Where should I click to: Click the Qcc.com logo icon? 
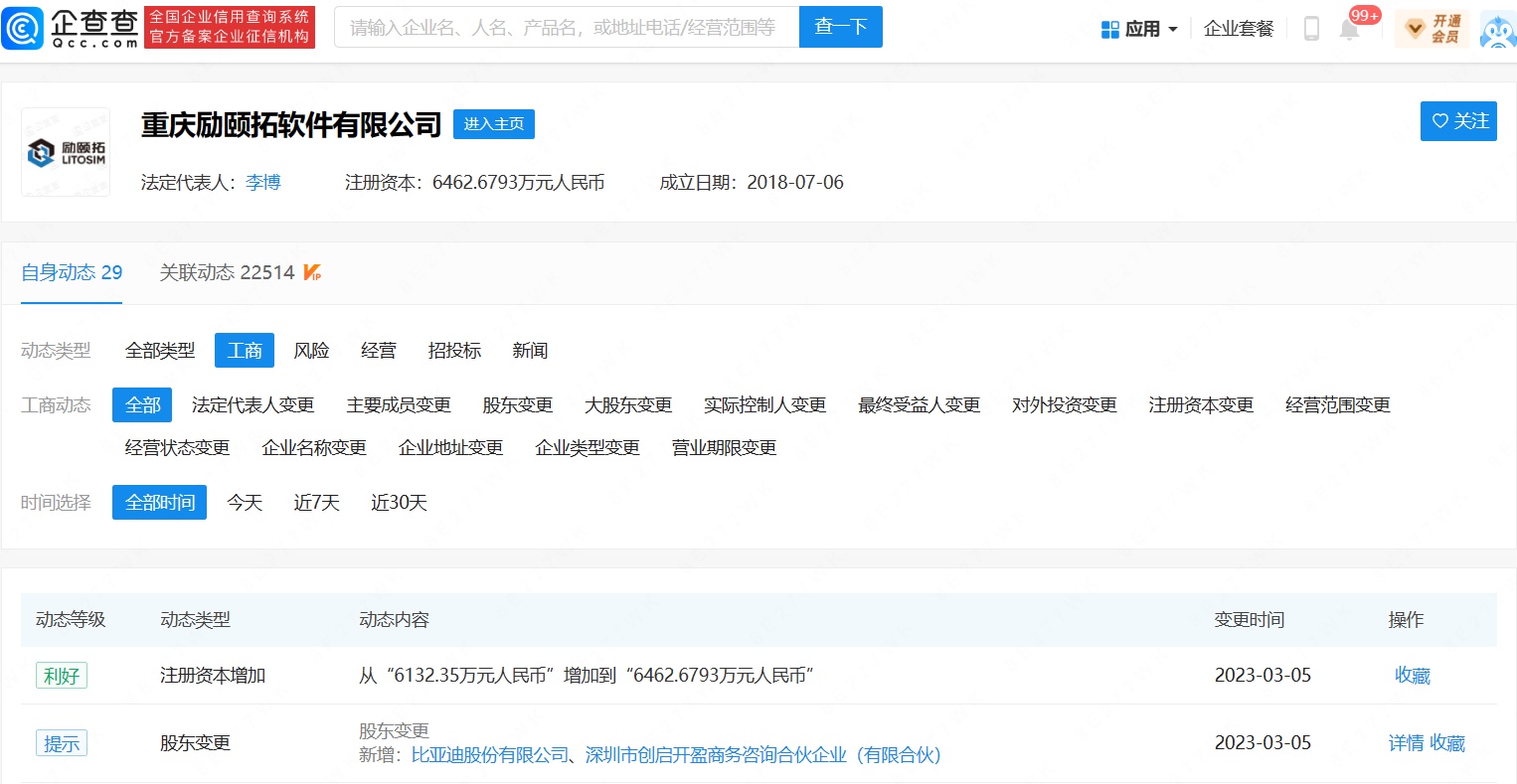pyautogui.click(x=23, y=28)
